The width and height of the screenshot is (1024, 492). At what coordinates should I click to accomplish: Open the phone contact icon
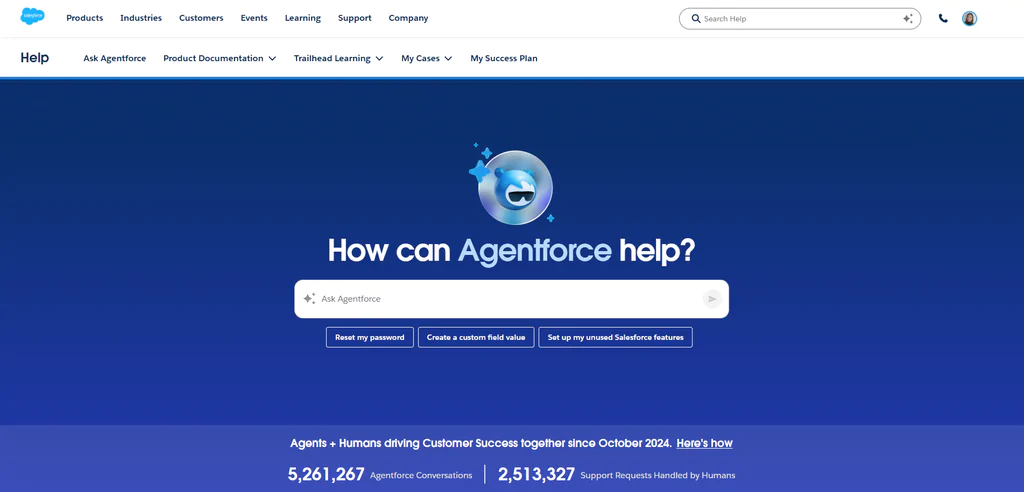943,19
